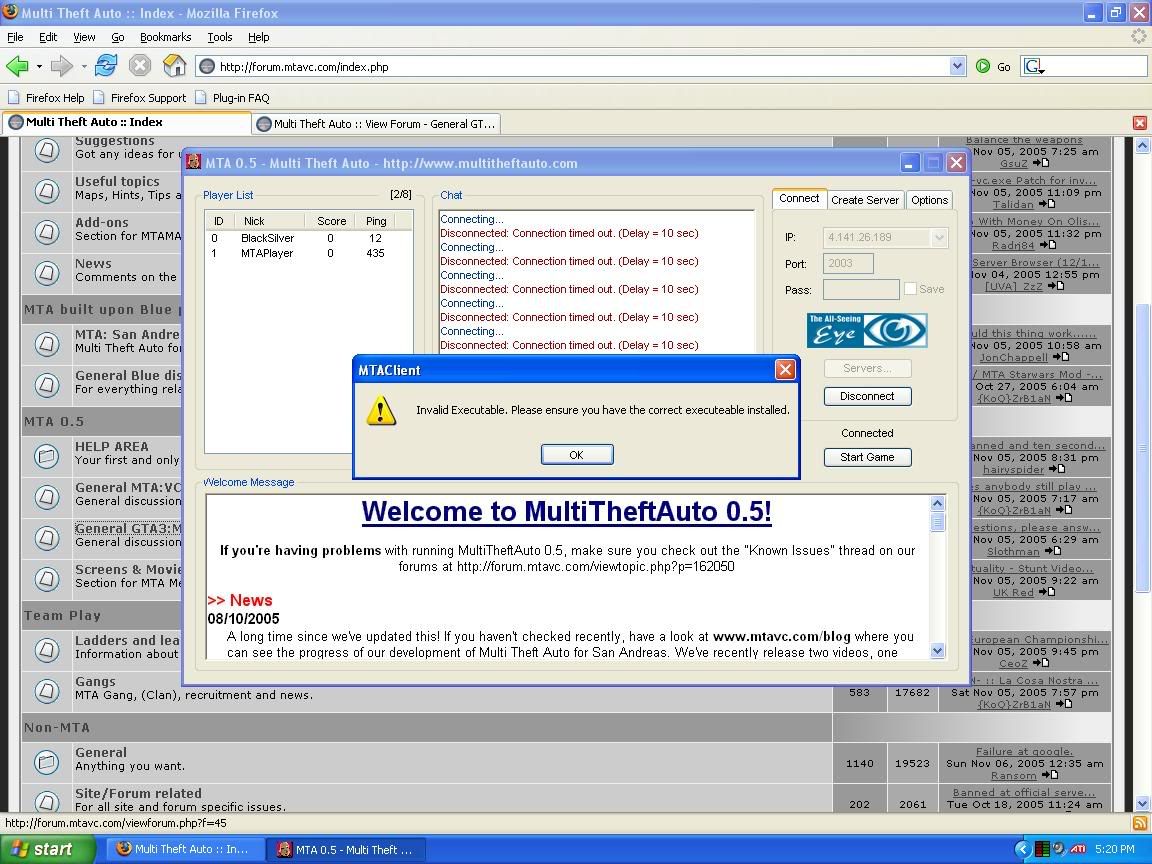
Task: Switch to the Create Server tab
Action: tap(865, 200)
